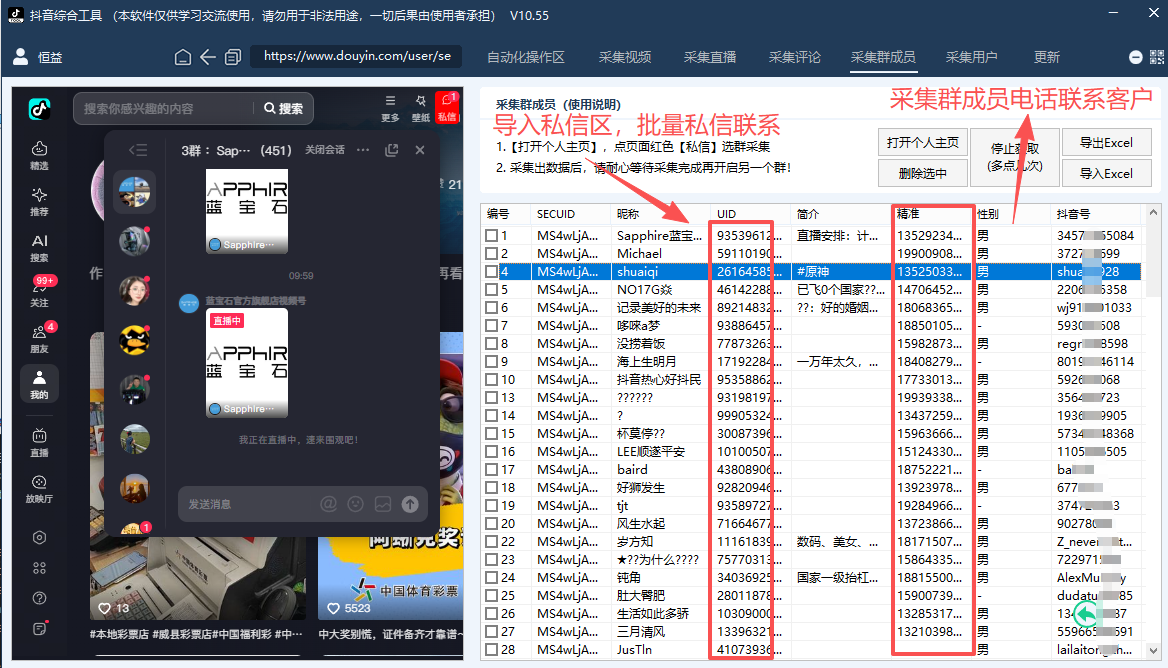Click help question-mark icon in sidebar
The width and height of the screenshot is (1168, 668).
coord(39,598)
